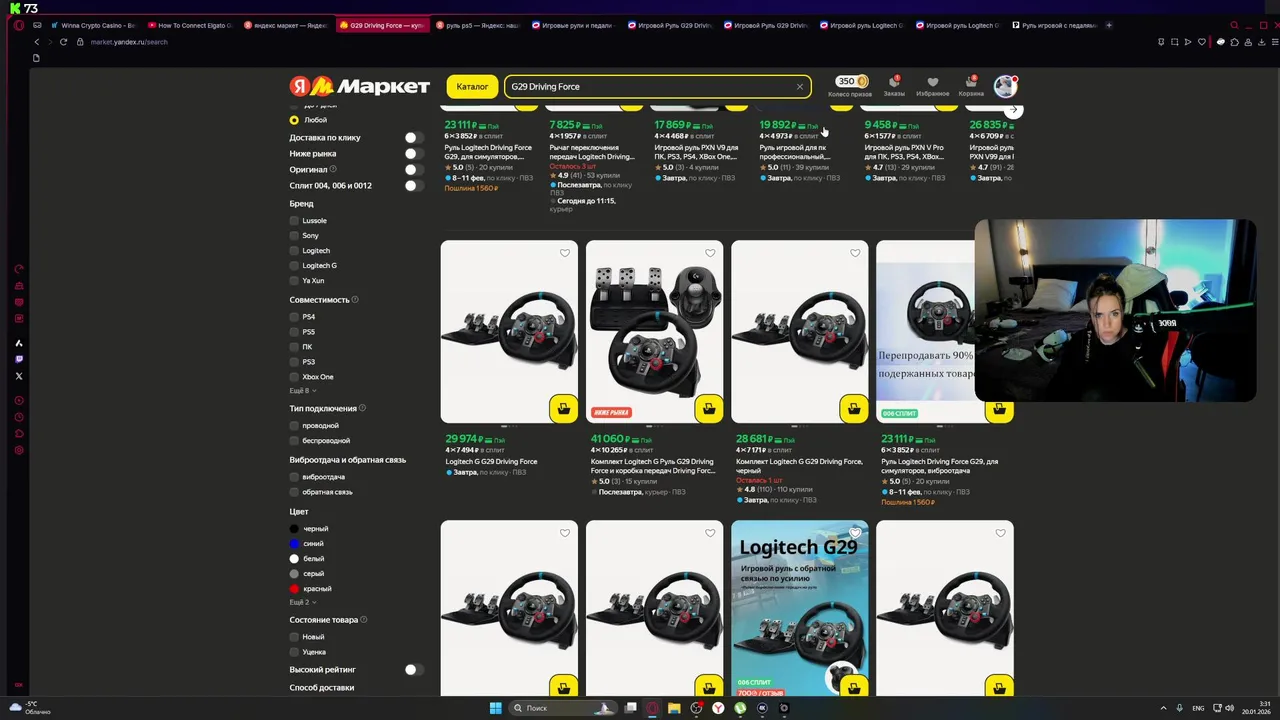
Task: Check the ПК compatibility checkbox
Action: point(294,347)
